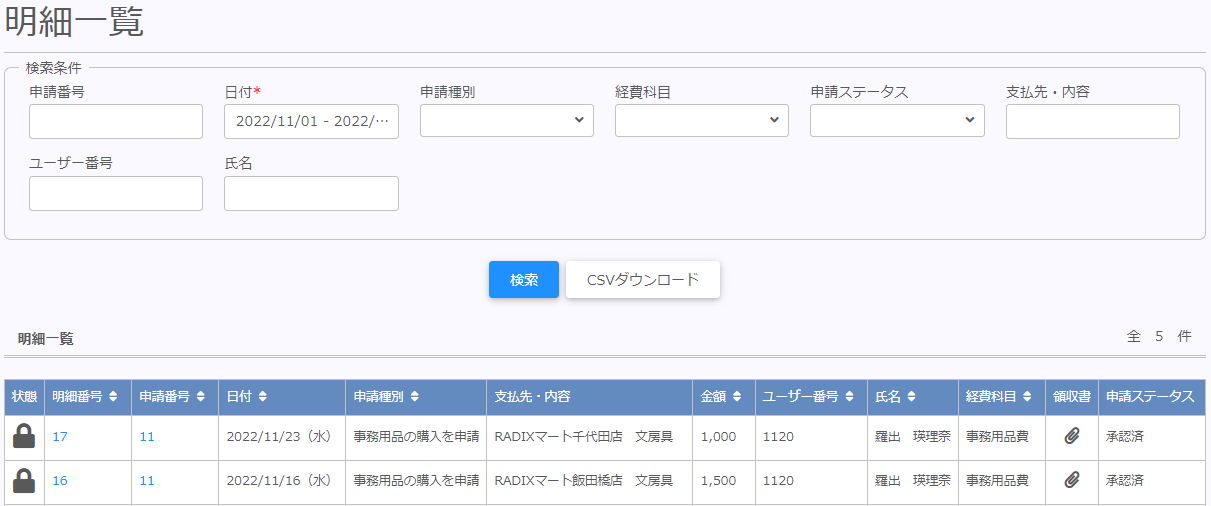Screen dimensions: 1211x506
Task: Click the lock icon for detail 16
Action: 24,481
